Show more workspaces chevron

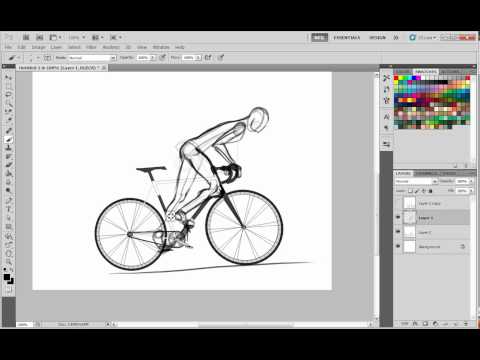point(396,38)
